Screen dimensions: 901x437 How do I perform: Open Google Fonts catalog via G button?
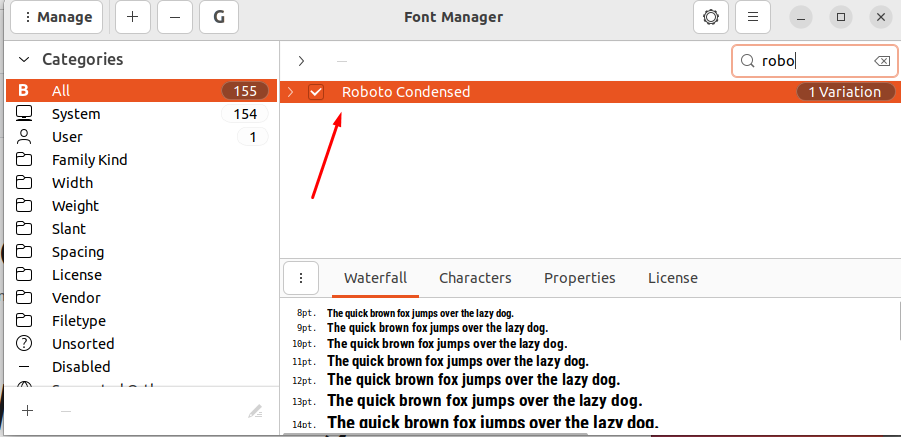218,17
